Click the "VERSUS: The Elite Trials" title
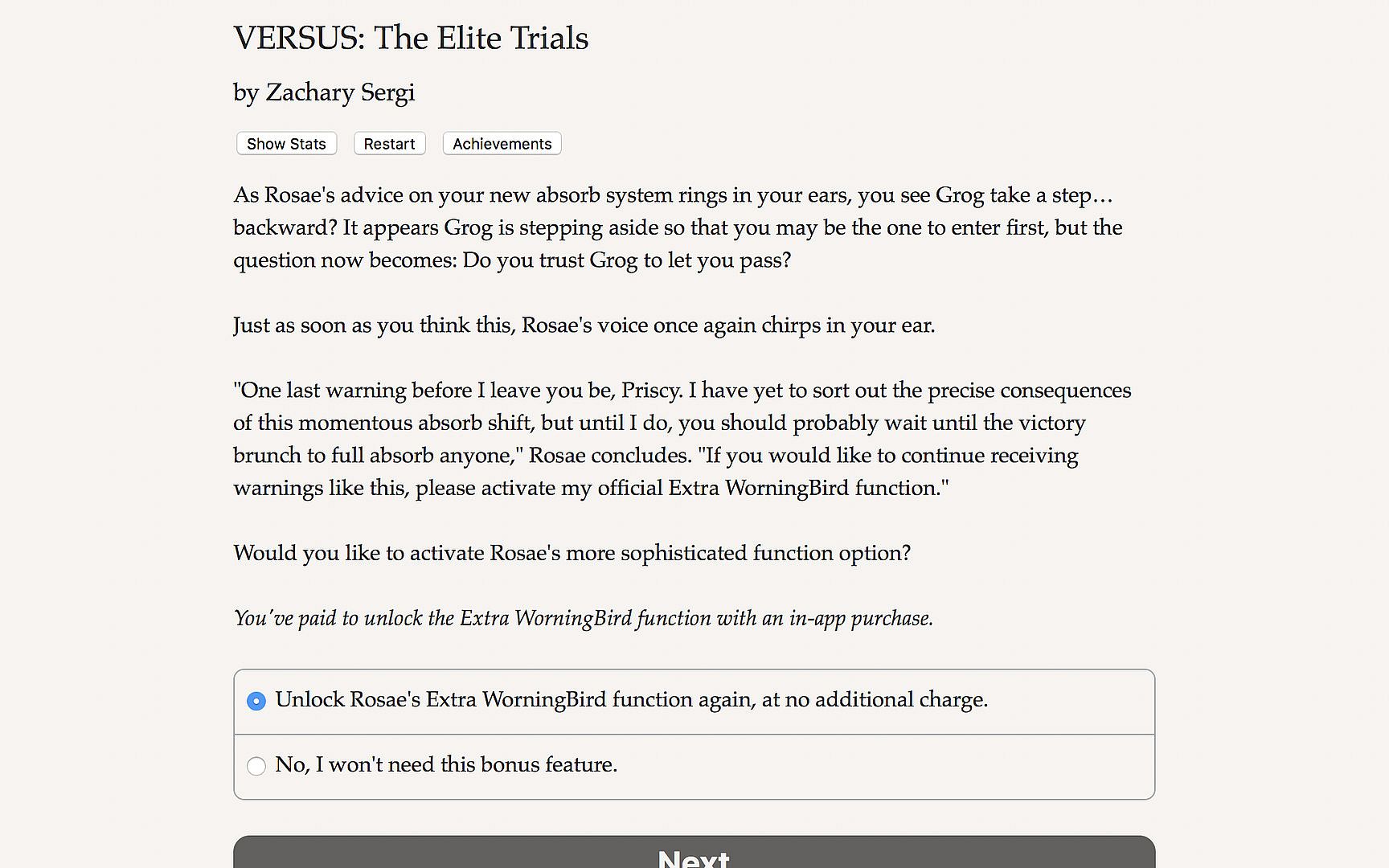 (411, 38)
